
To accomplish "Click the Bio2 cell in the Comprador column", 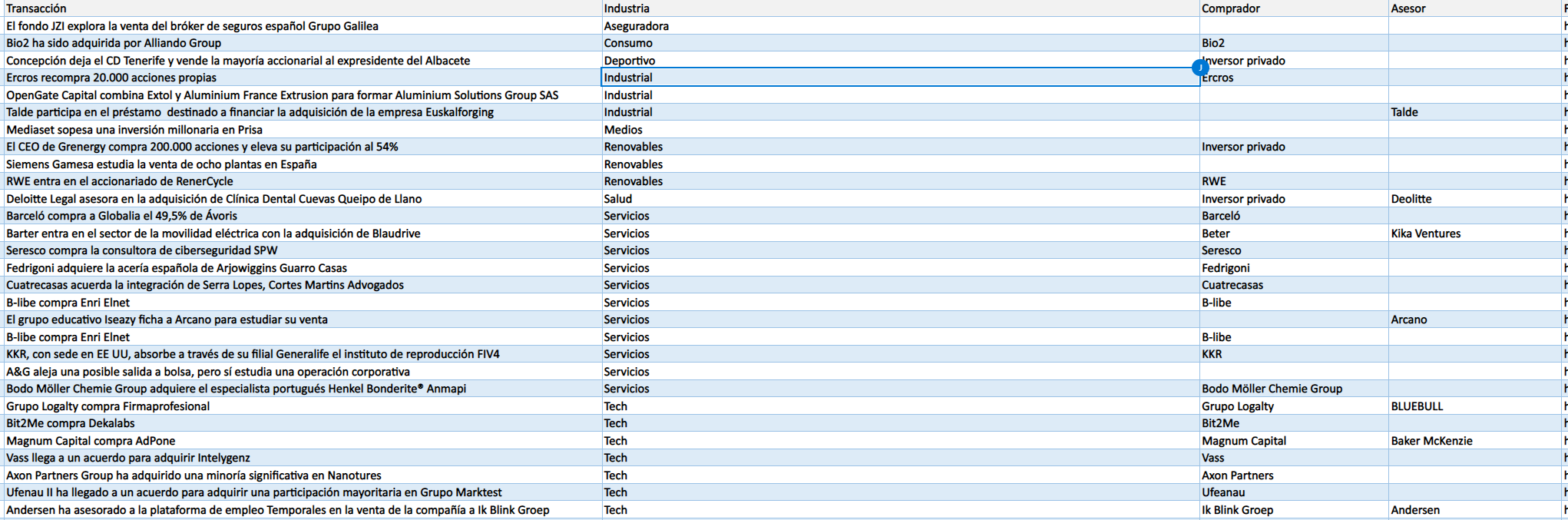I will (x=1294, y=43).
